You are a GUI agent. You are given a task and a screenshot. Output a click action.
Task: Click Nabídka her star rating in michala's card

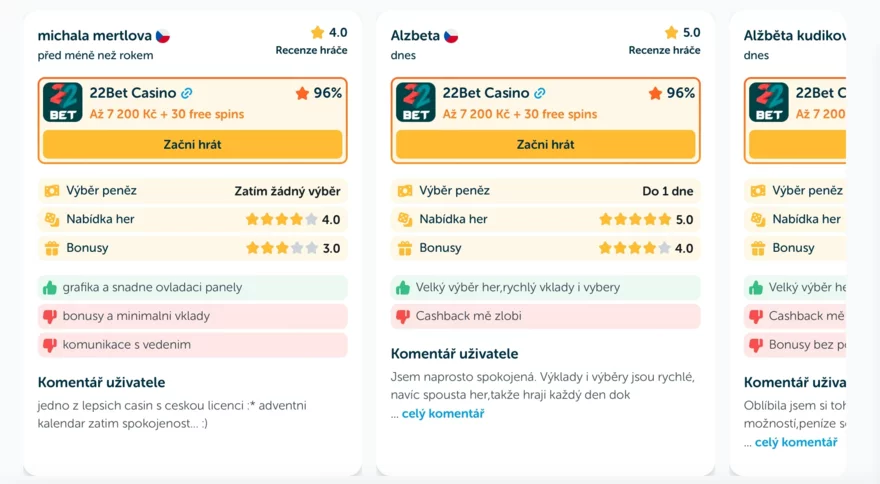click(282, 220)
